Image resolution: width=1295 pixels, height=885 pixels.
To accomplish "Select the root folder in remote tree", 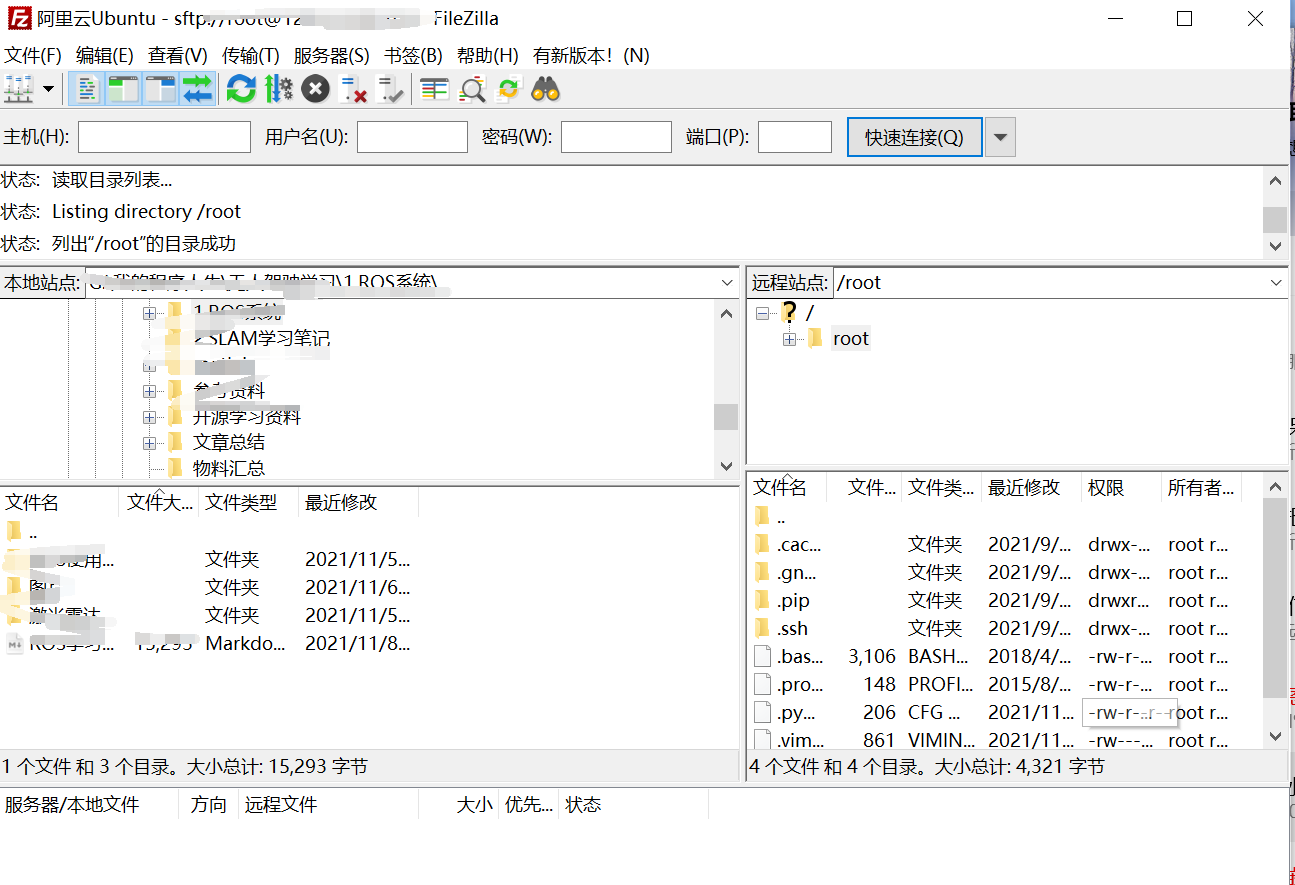I will coord(851,339).
